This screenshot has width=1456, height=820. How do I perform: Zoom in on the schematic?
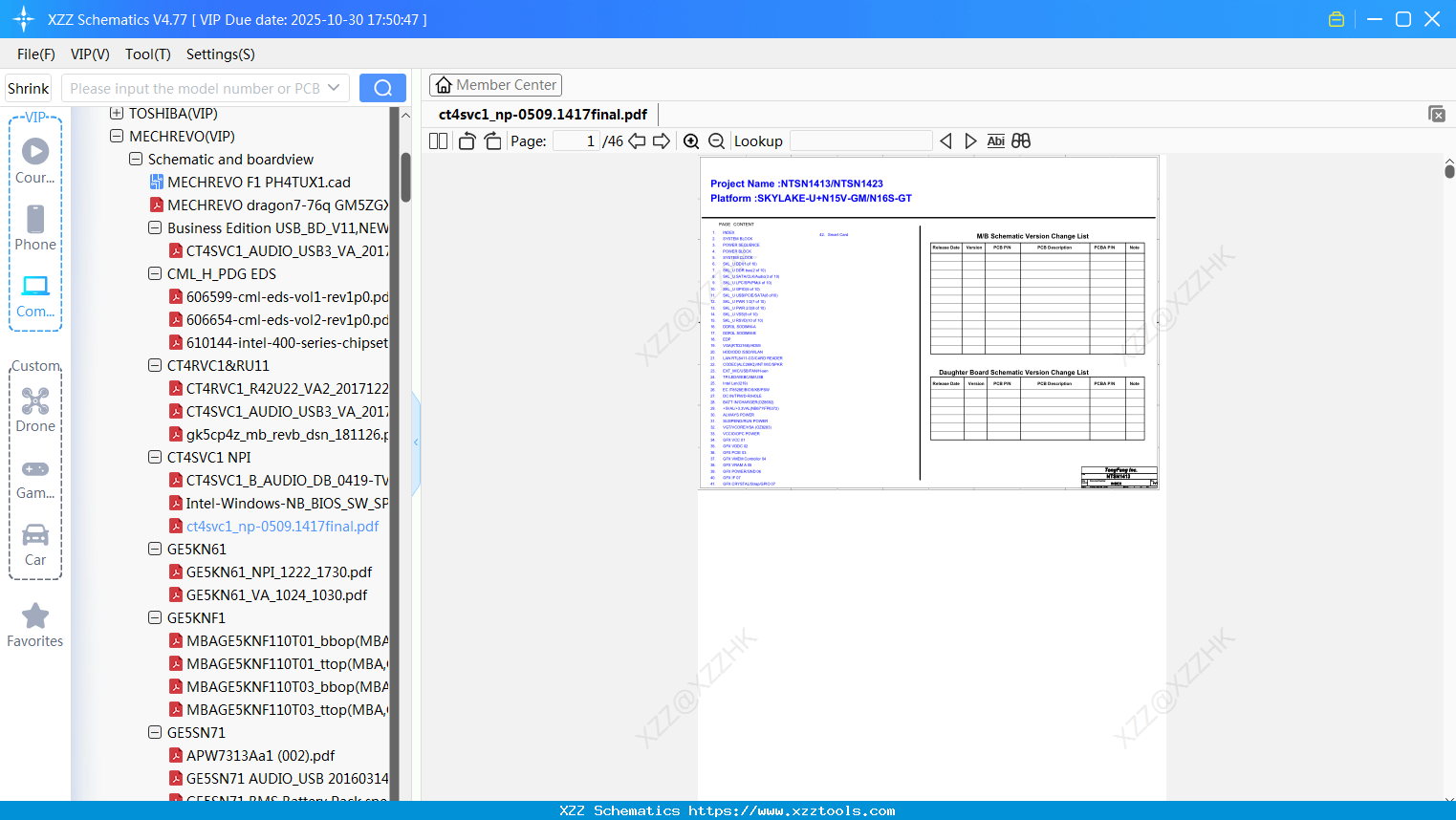click(x=691, y=140)
